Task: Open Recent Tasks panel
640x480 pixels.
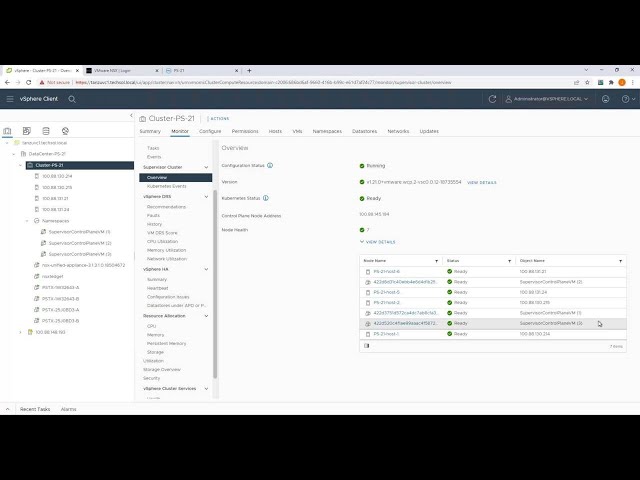Action: tap(35, 409)
